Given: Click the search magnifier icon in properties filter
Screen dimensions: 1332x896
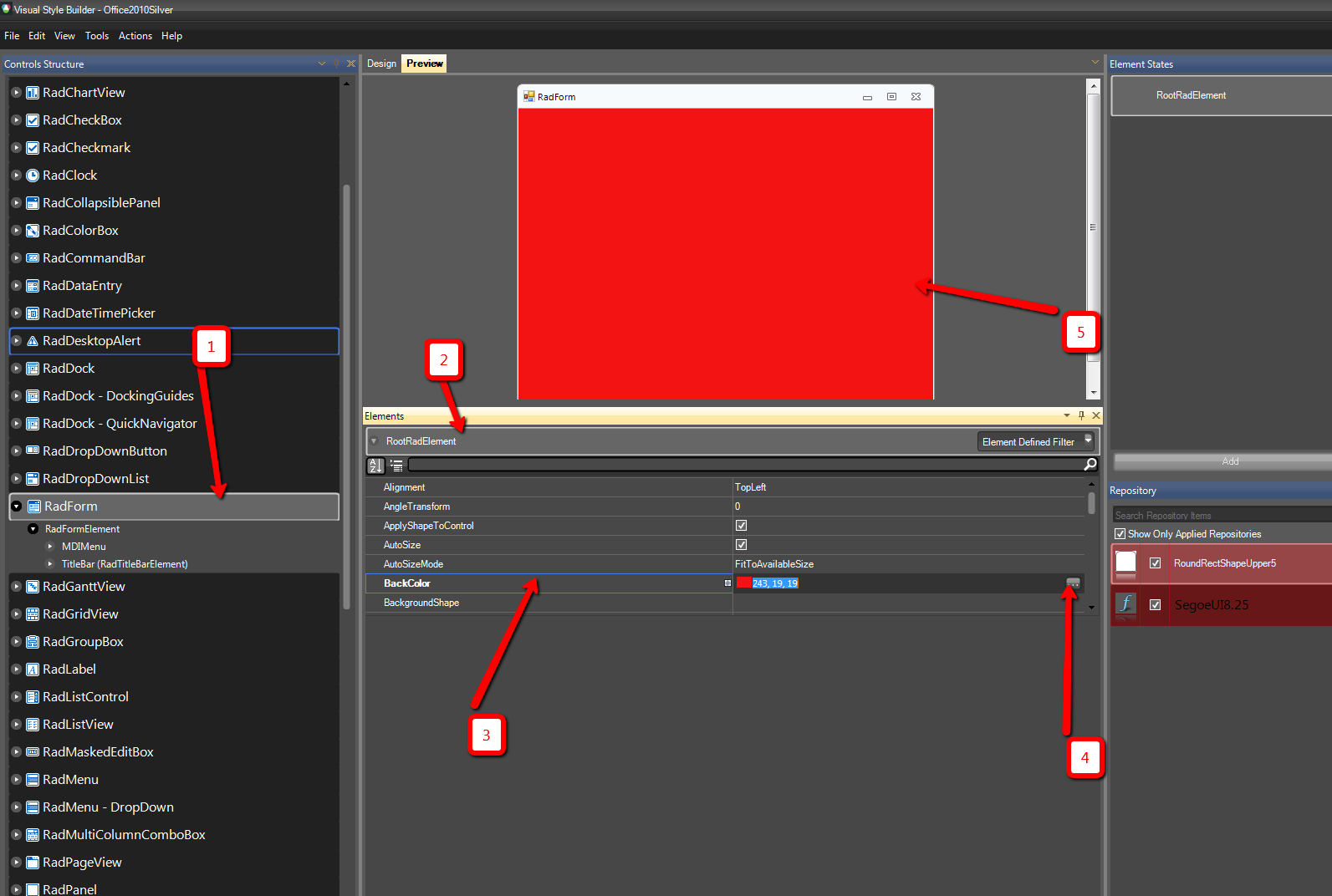Looking at the screenshot, I should (1090, 465).
